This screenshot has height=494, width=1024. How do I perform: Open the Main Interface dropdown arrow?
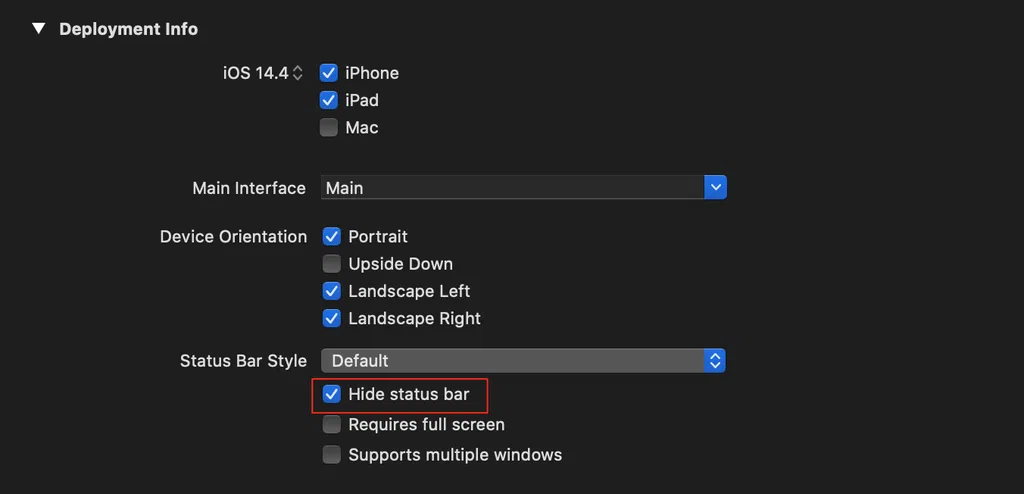[x=716, y=188]
